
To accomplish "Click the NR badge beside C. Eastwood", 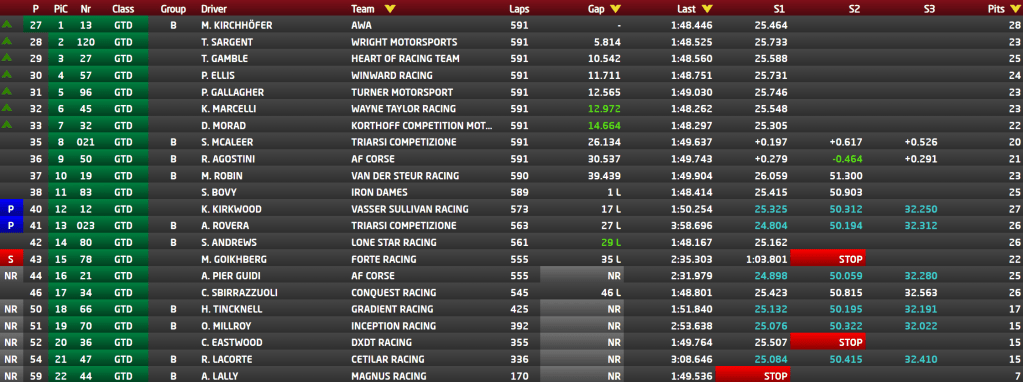I will [x=11, y=342].
